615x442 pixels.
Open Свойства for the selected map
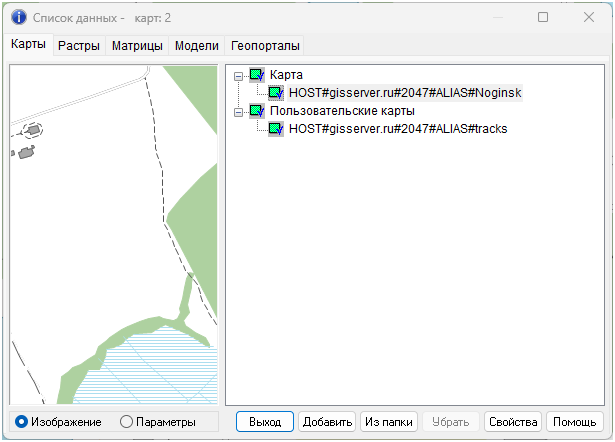point(513,422)
